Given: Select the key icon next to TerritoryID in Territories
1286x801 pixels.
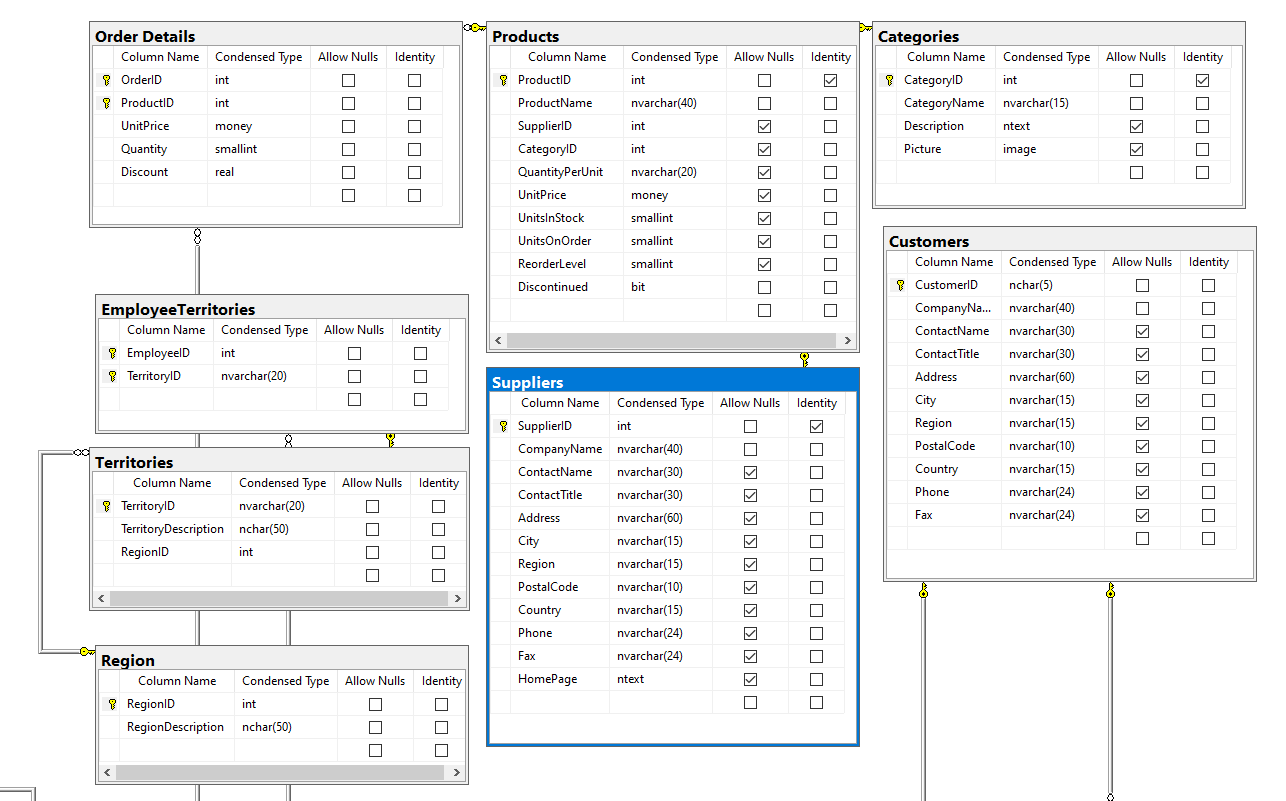Looking at the screenshot, I should 106,505.
